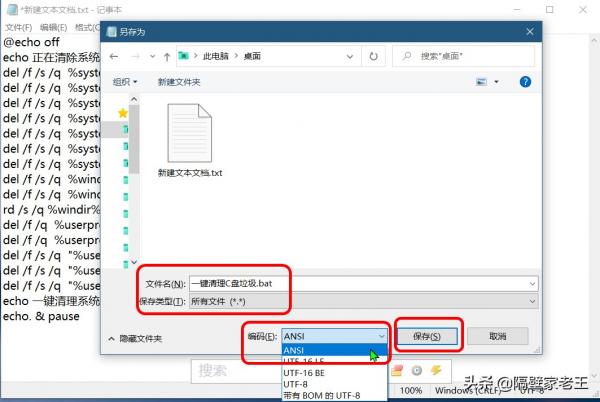Change the view layout icon

[481, 81]
